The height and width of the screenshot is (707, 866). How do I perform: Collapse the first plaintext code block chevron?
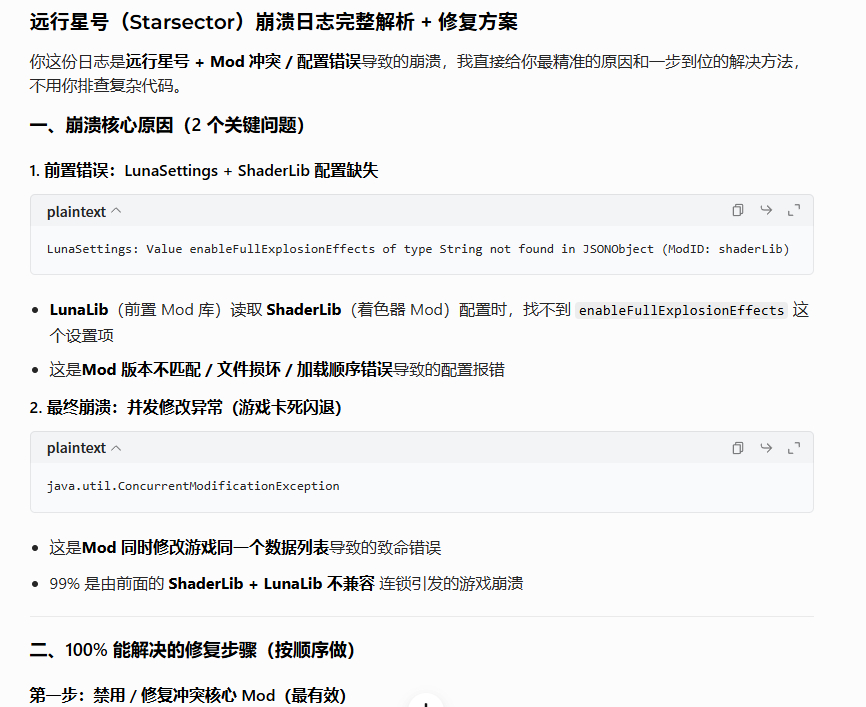(x=116, y=211)
